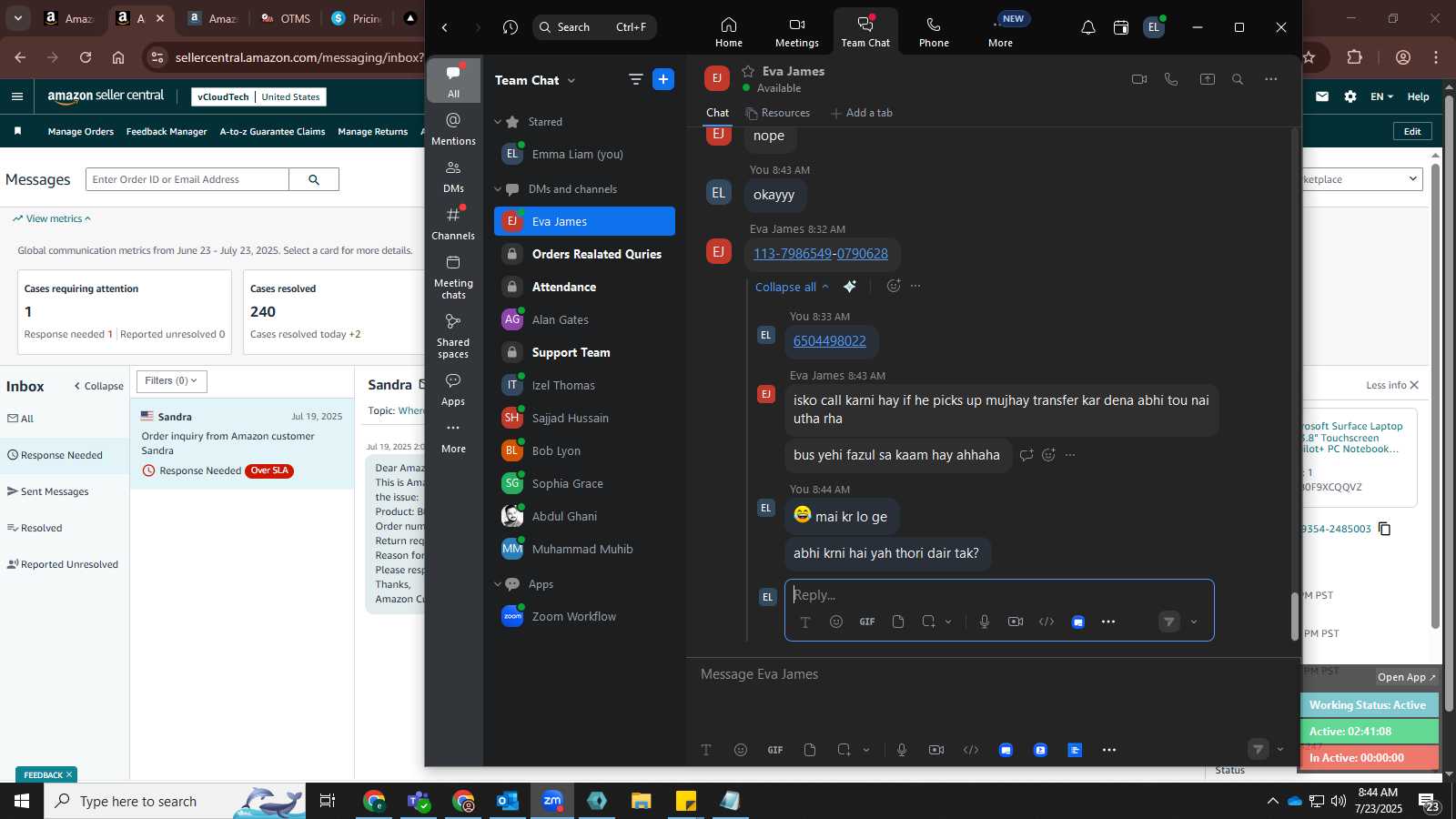Open the chat with Sophia Grace
Screen dimensions: 1456x819
pyautogui.click(x=584, y=483)
